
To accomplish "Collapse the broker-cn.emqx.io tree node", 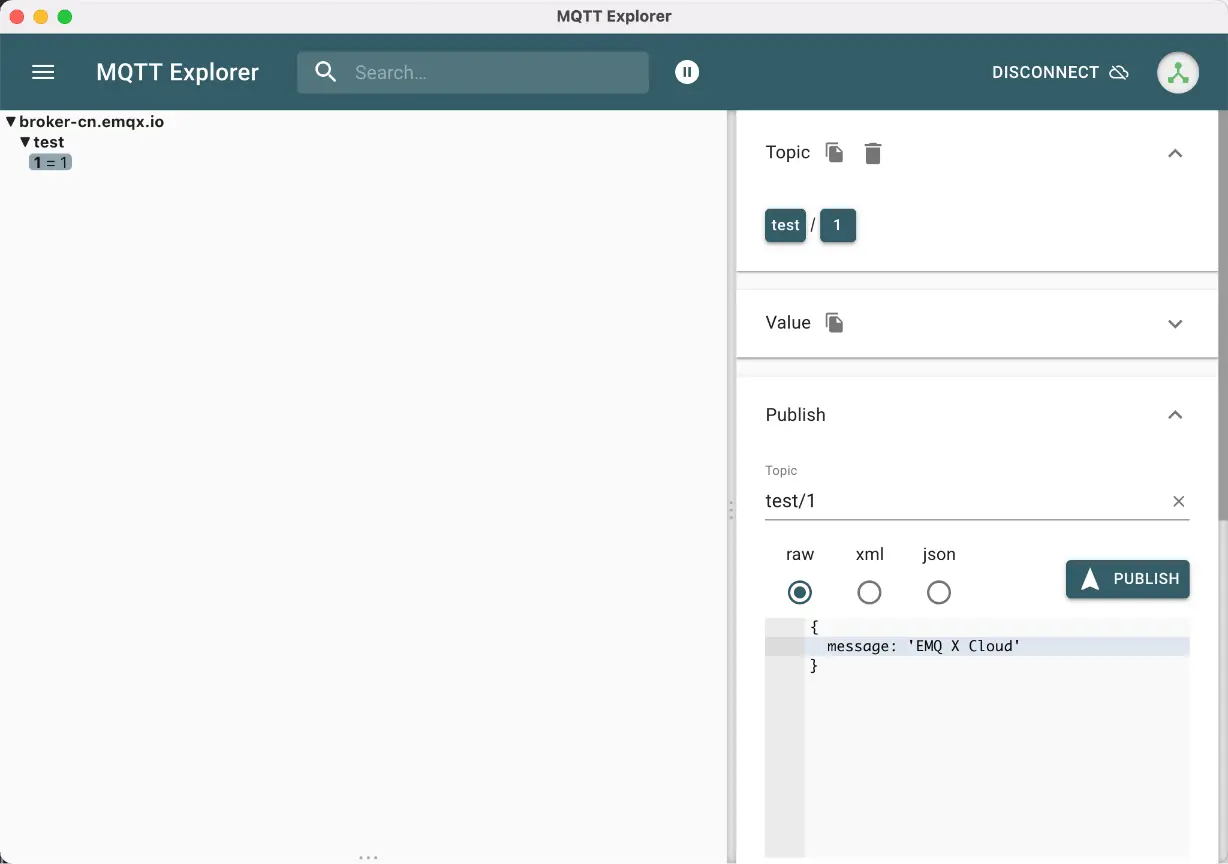I will [x=11, y=122].
